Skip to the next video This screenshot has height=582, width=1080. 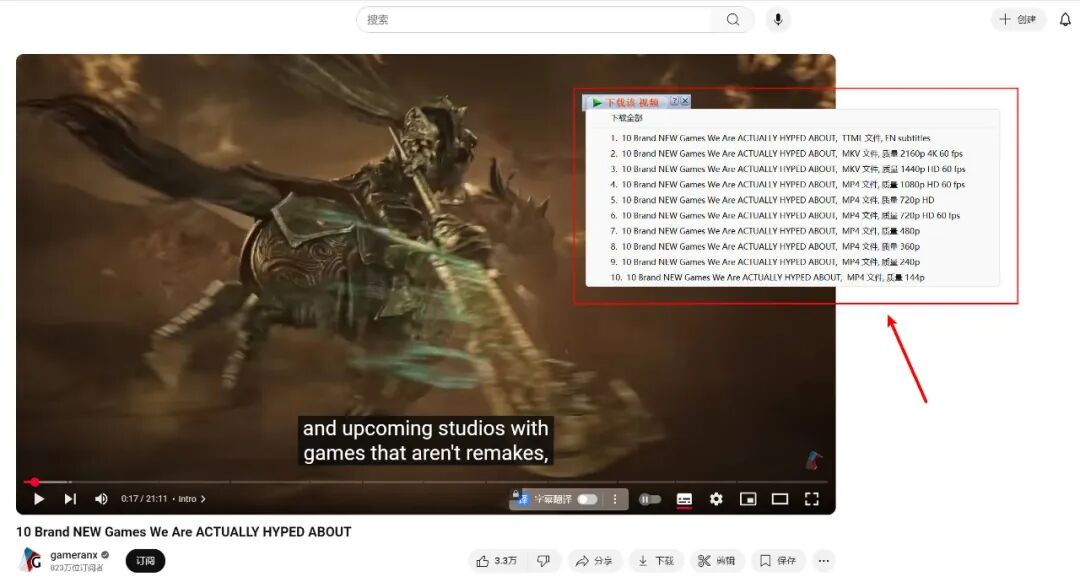[x=70, y=499]
